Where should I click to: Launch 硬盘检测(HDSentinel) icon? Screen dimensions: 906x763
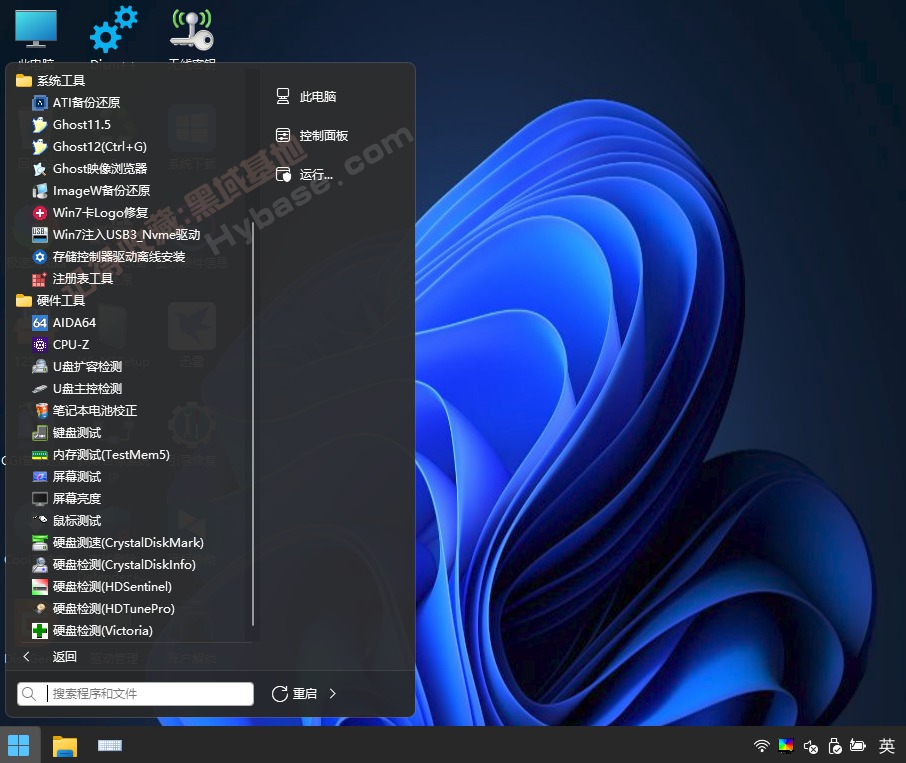pyautogui.click(x=39, y=587)
